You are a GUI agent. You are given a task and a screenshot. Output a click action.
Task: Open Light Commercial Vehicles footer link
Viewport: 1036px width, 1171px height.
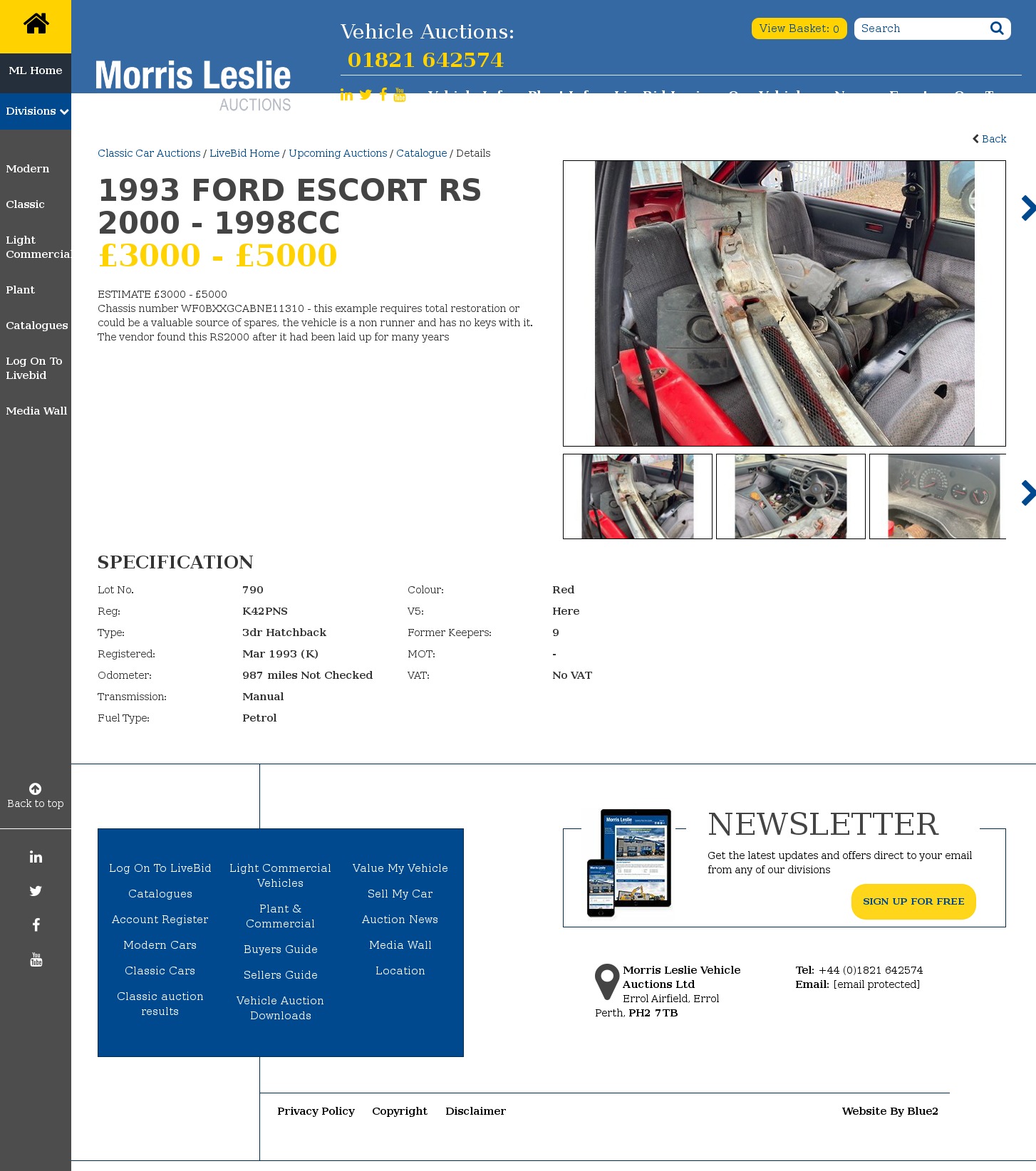[281, 875]
